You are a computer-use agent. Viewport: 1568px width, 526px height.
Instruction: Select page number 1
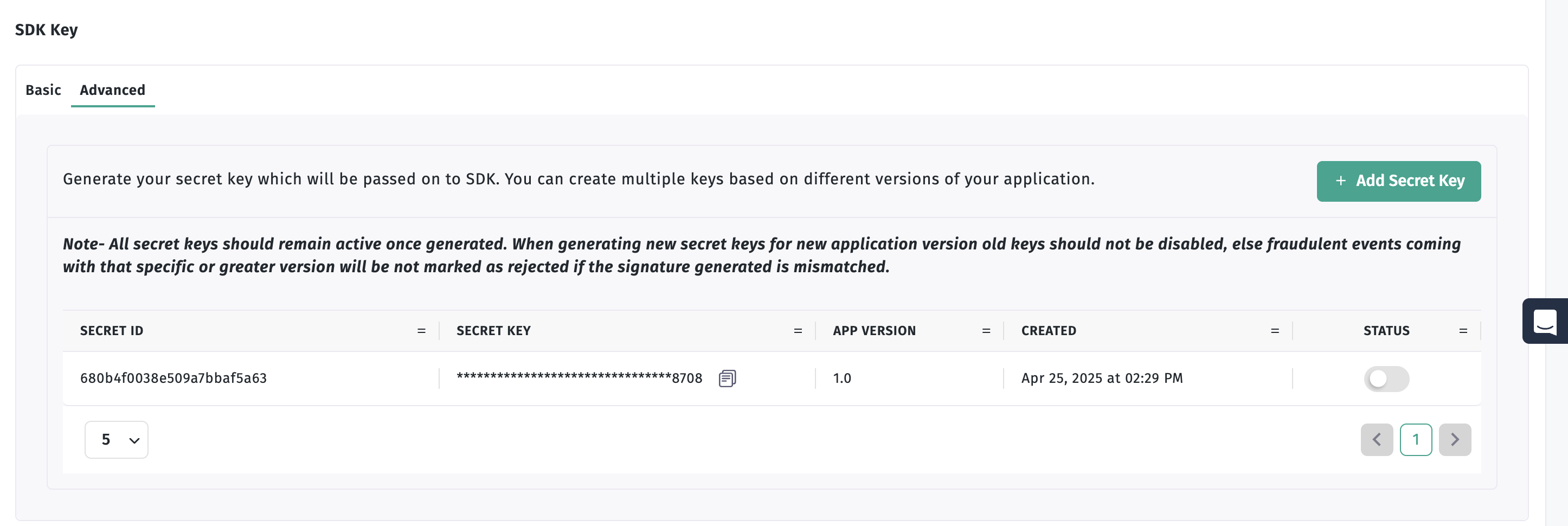pyautogui.click(x=1415, y=439)
